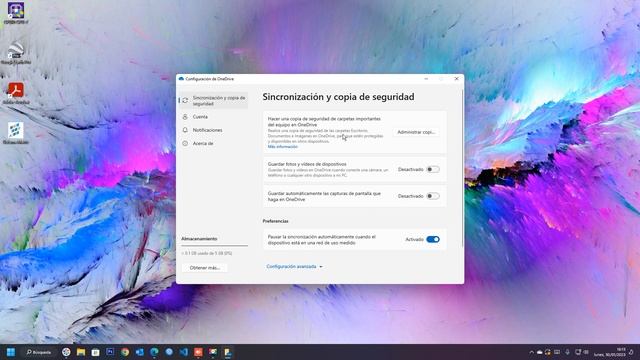The image size is (640, 360).
Task: Click the OneDrive cloud icon in system tray
Action: click(540, 352)
